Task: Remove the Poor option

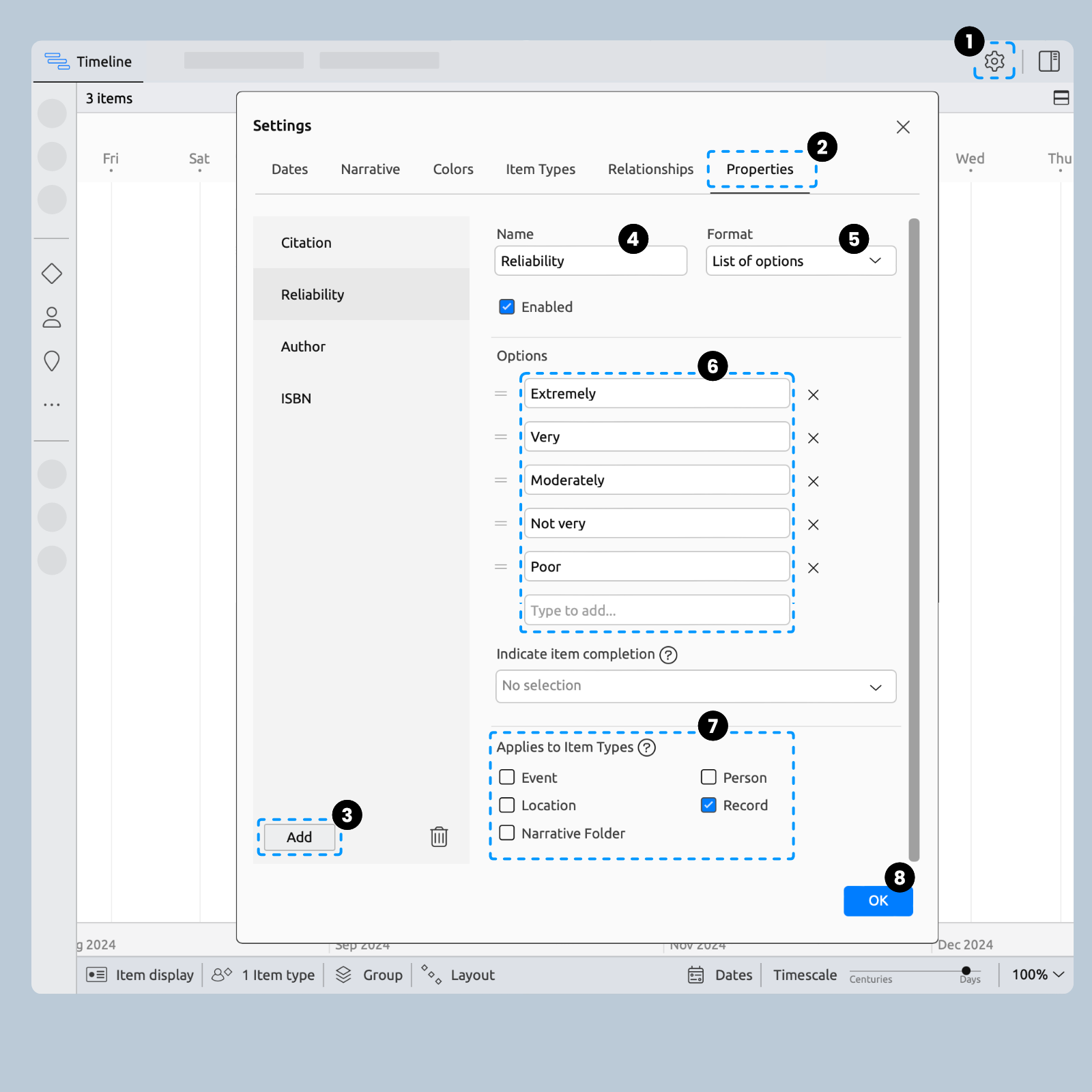Action: (813, 568)
